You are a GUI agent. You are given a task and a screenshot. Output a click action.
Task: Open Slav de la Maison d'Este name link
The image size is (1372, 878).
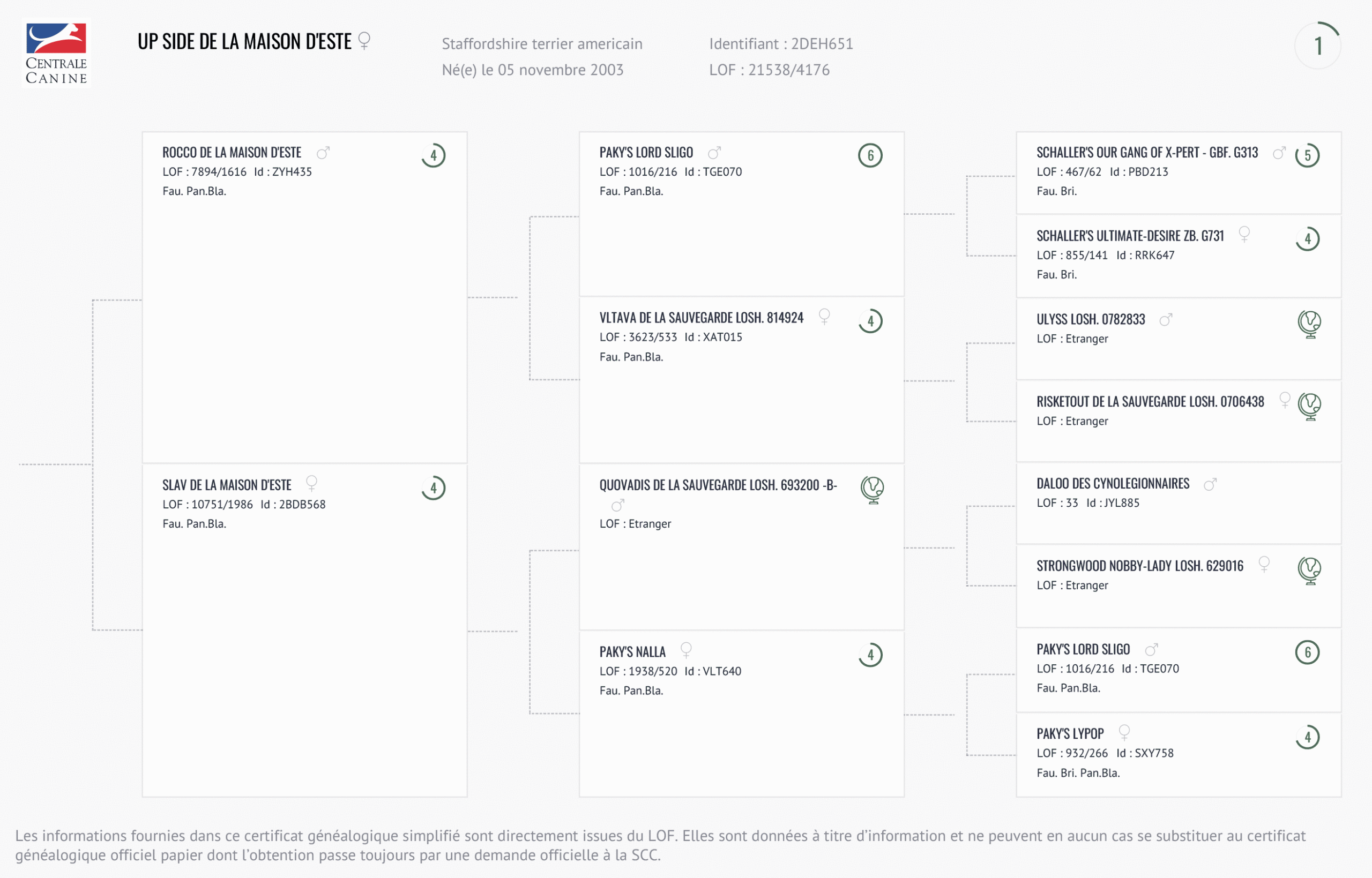[226, 485]
